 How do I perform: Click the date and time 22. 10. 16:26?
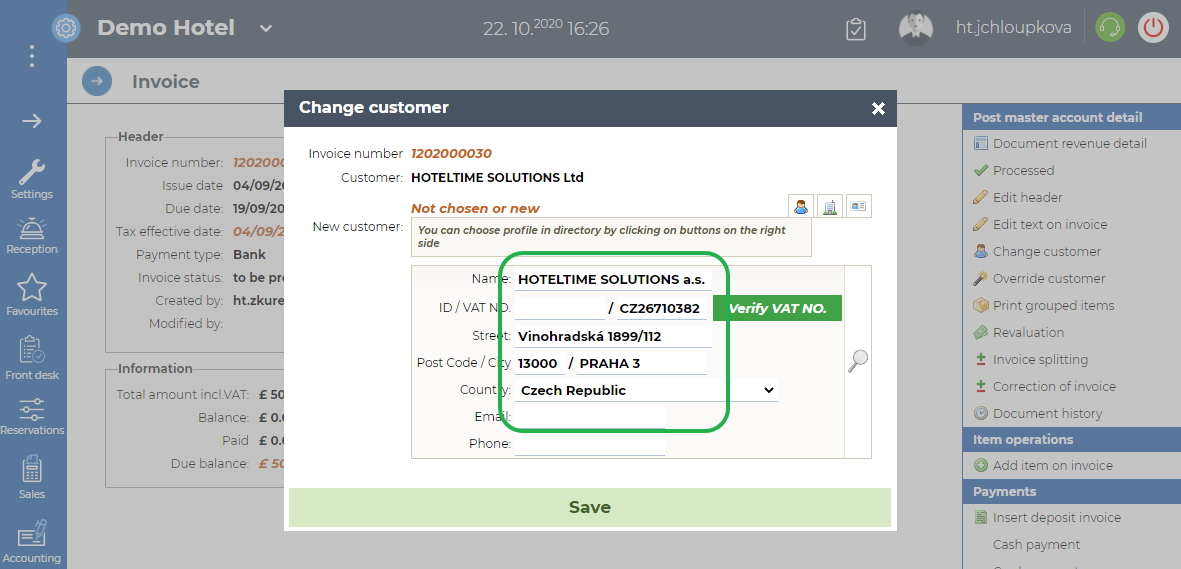point(546,29)
